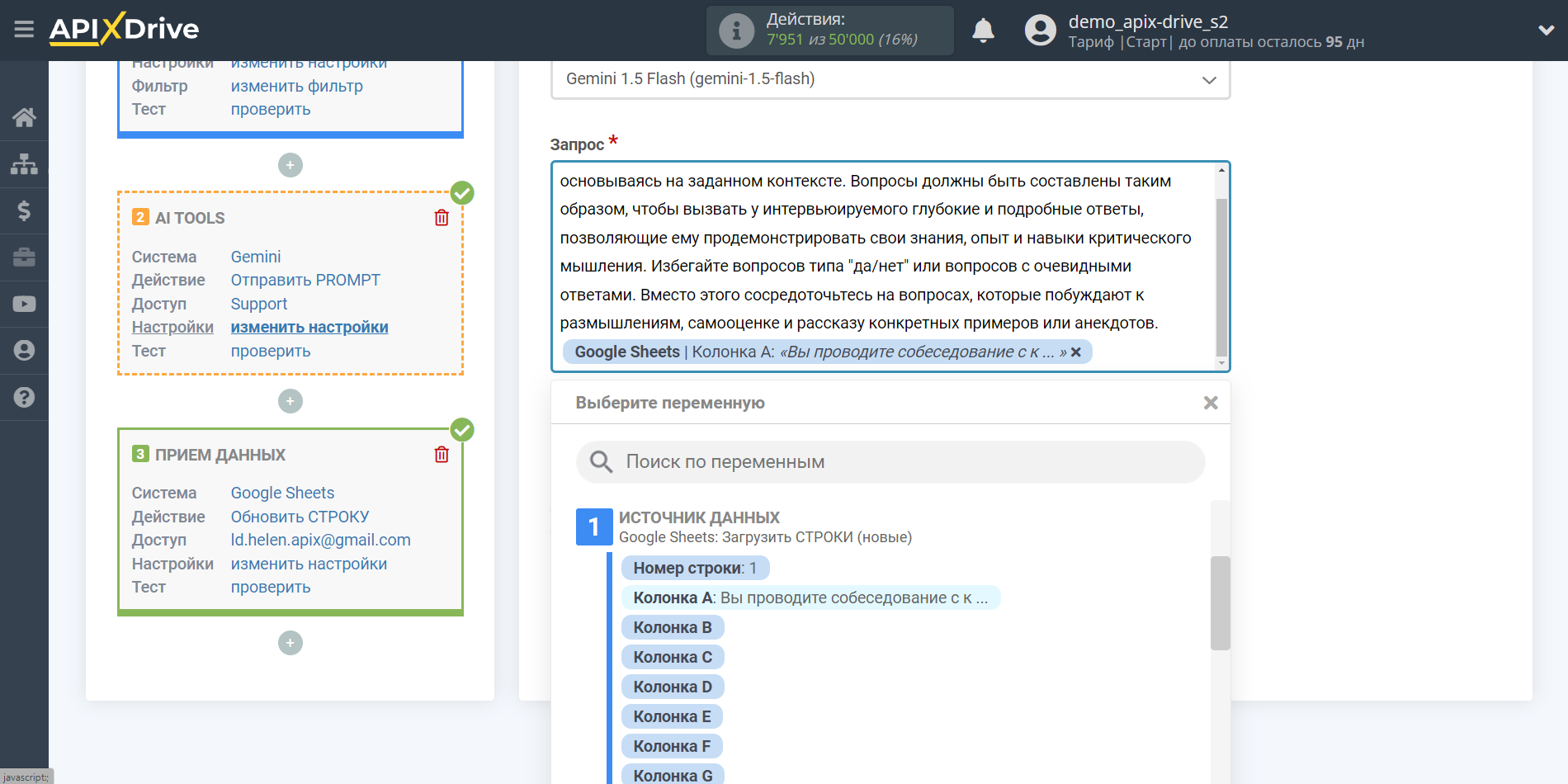Click изменить настройки in AI TOOLS
1568x784 pixels.
pyautogui.click(x=309, y=327)
